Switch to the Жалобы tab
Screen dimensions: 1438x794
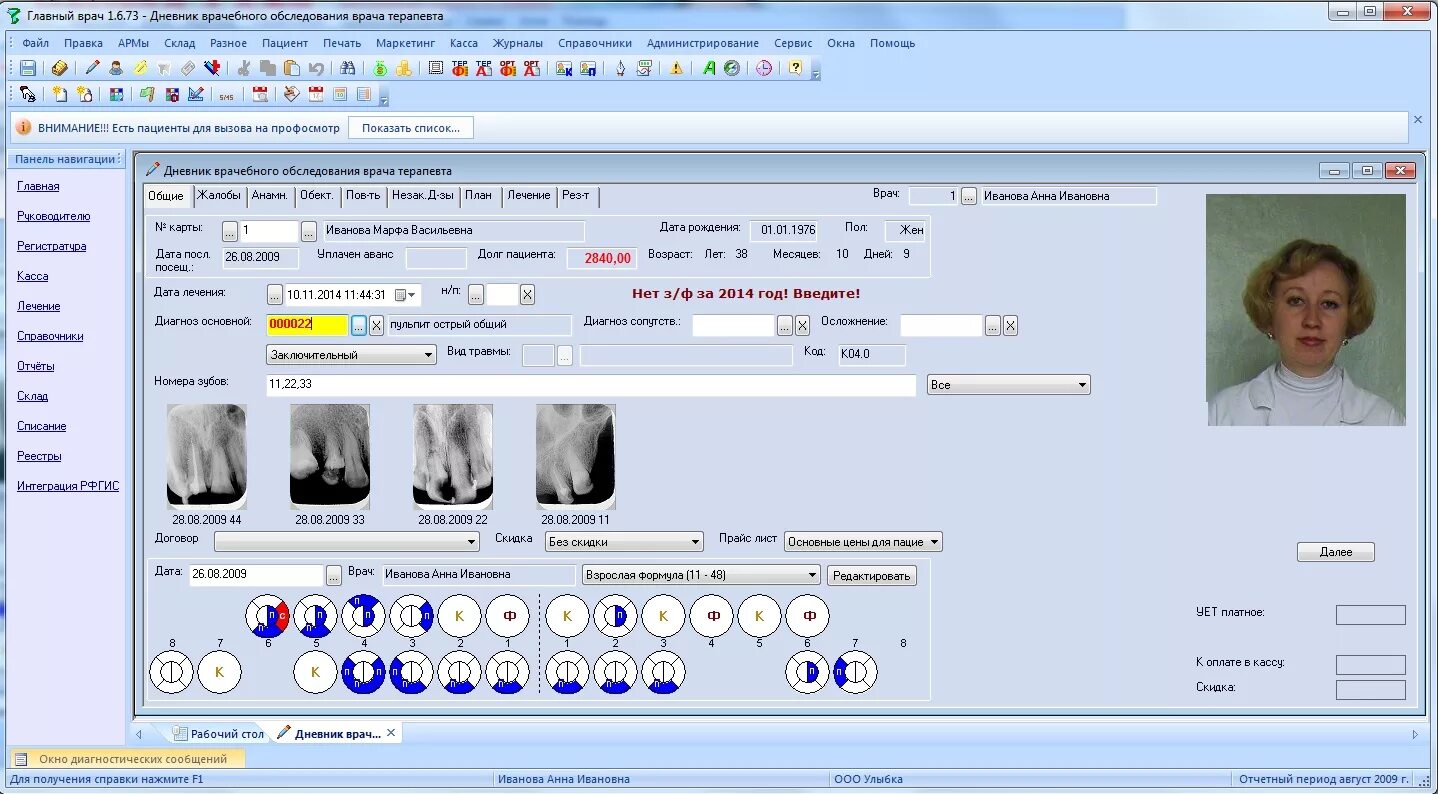[219, 195]
